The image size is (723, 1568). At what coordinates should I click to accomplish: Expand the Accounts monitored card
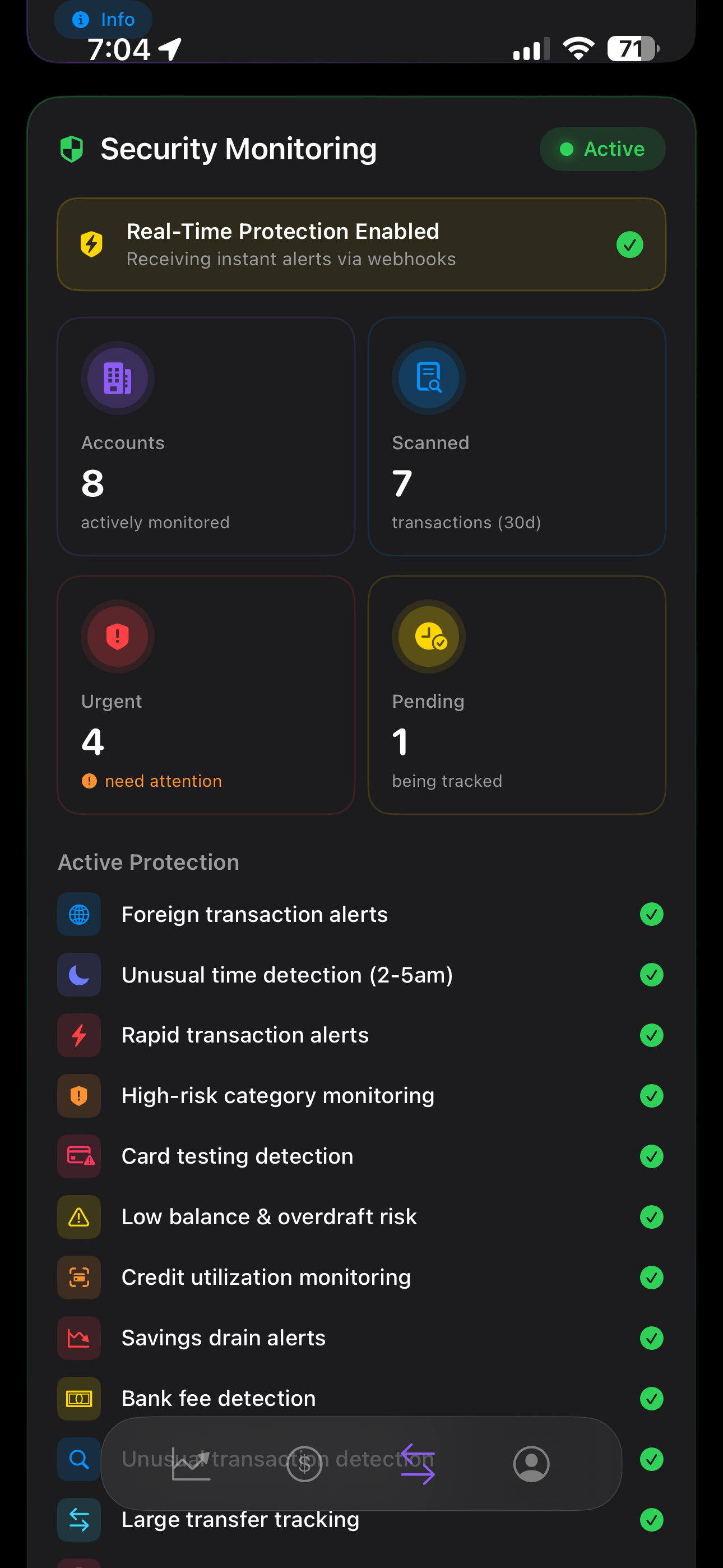click(206, 436)
